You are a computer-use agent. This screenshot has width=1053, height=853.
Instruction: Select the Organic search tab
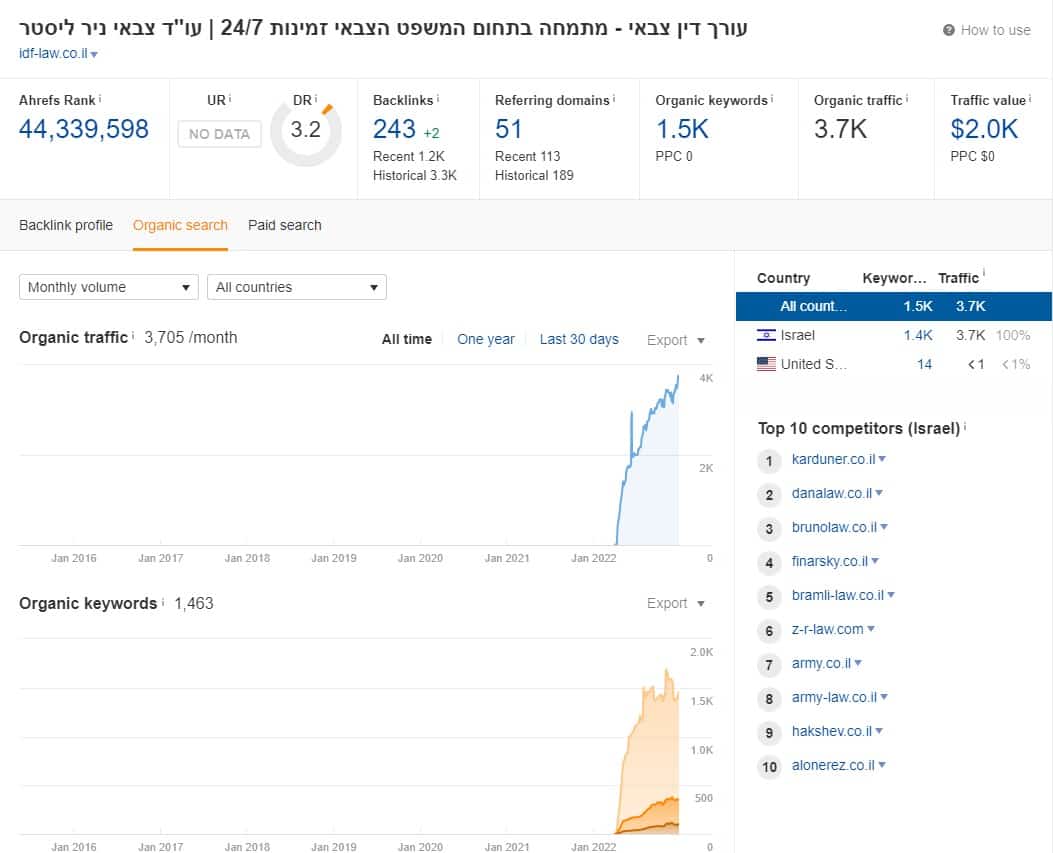180,225
